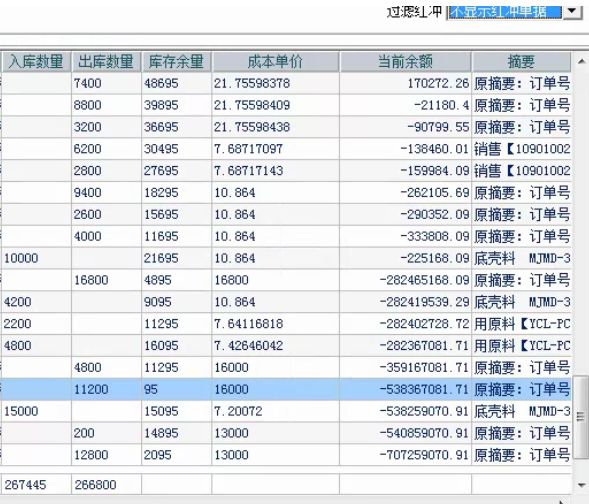Sort by the 当前余额 column header
This screenshot has height=504, width=589.
(405, 62)
